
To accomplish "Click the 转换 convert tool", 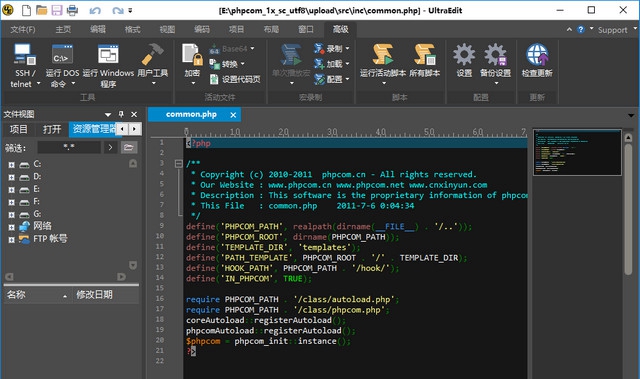I will click(x=227, y=64).
